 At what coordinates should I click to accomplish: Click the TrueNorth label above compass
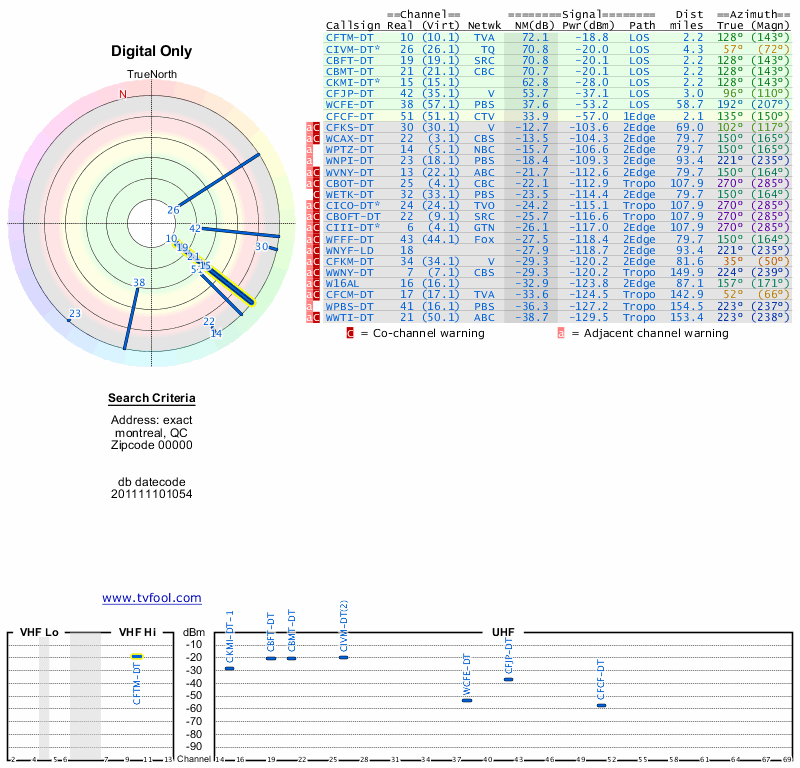pos(152,75)
